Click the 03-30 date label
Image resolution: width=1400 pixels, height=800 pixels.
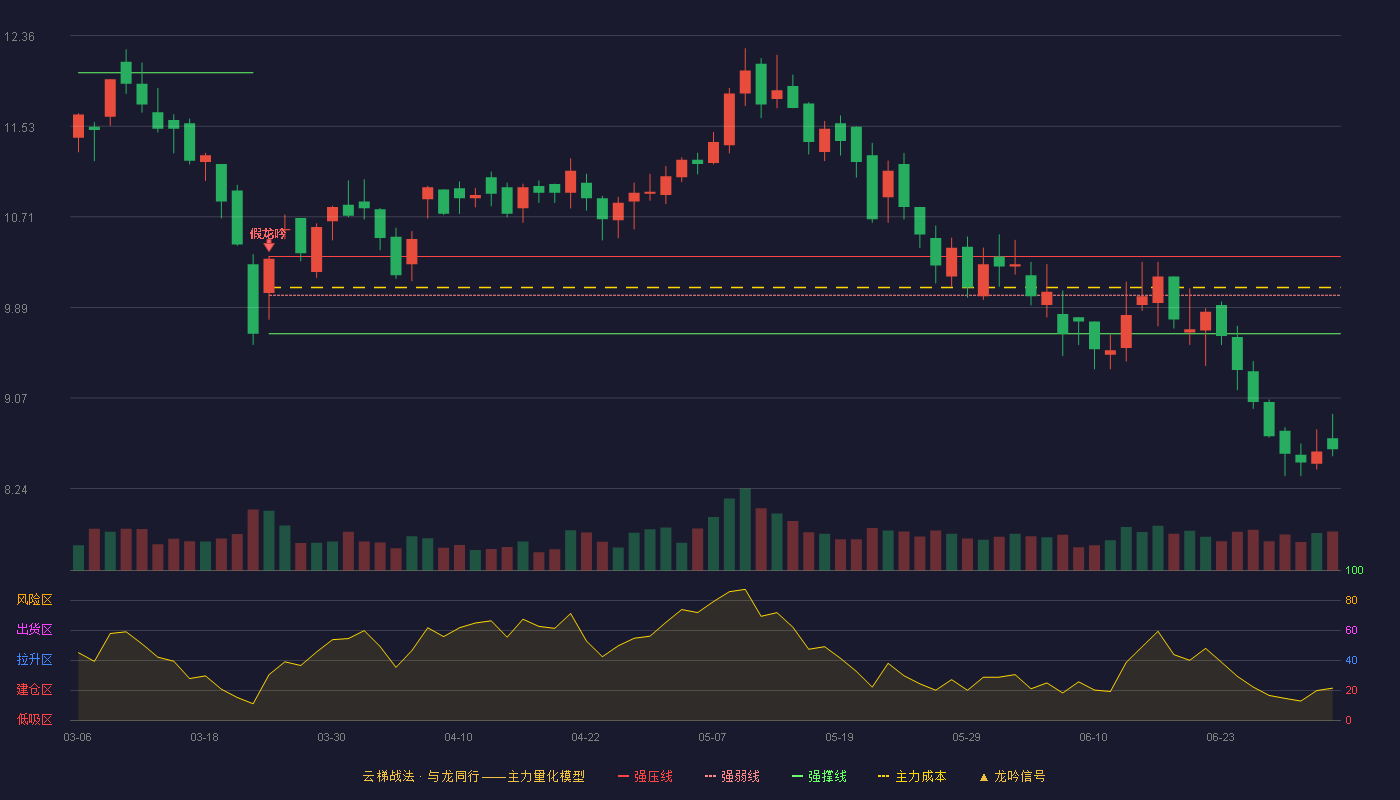point(331,737)
